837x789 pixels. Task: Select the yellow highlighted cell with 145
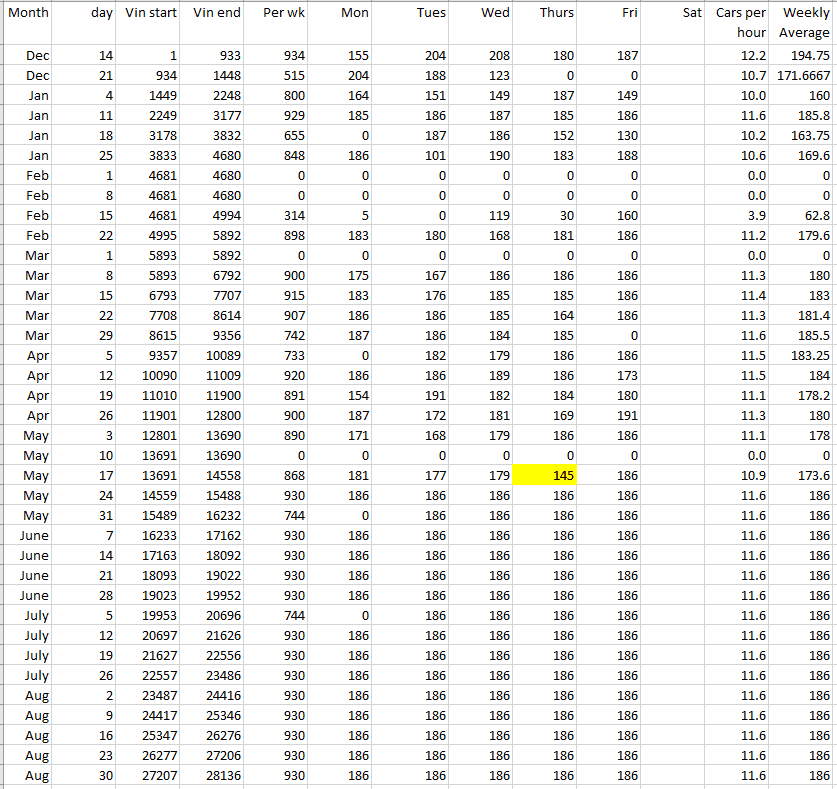point(544,476)
